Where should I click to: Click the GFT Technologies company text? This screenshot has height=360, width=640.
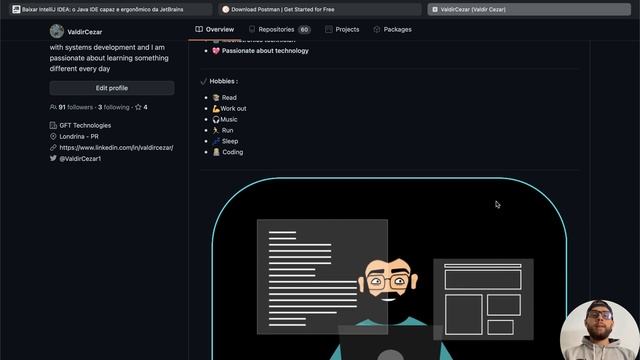pyautogui.click(x=85, y=125)
